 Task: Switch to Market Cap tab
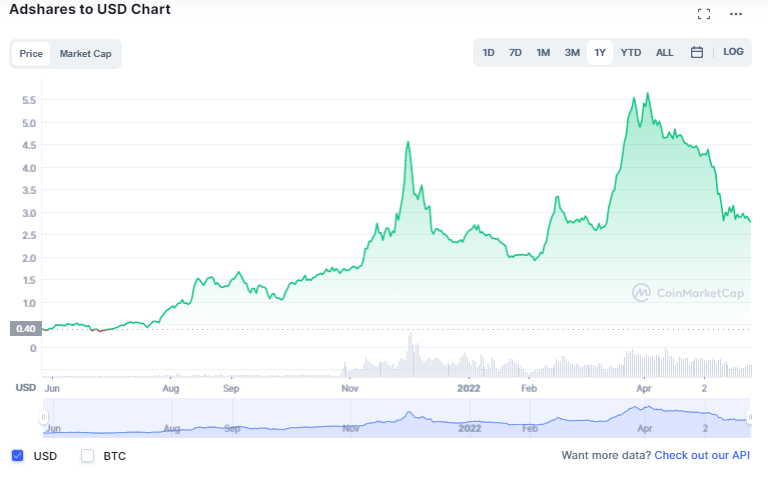pos(85,54)
